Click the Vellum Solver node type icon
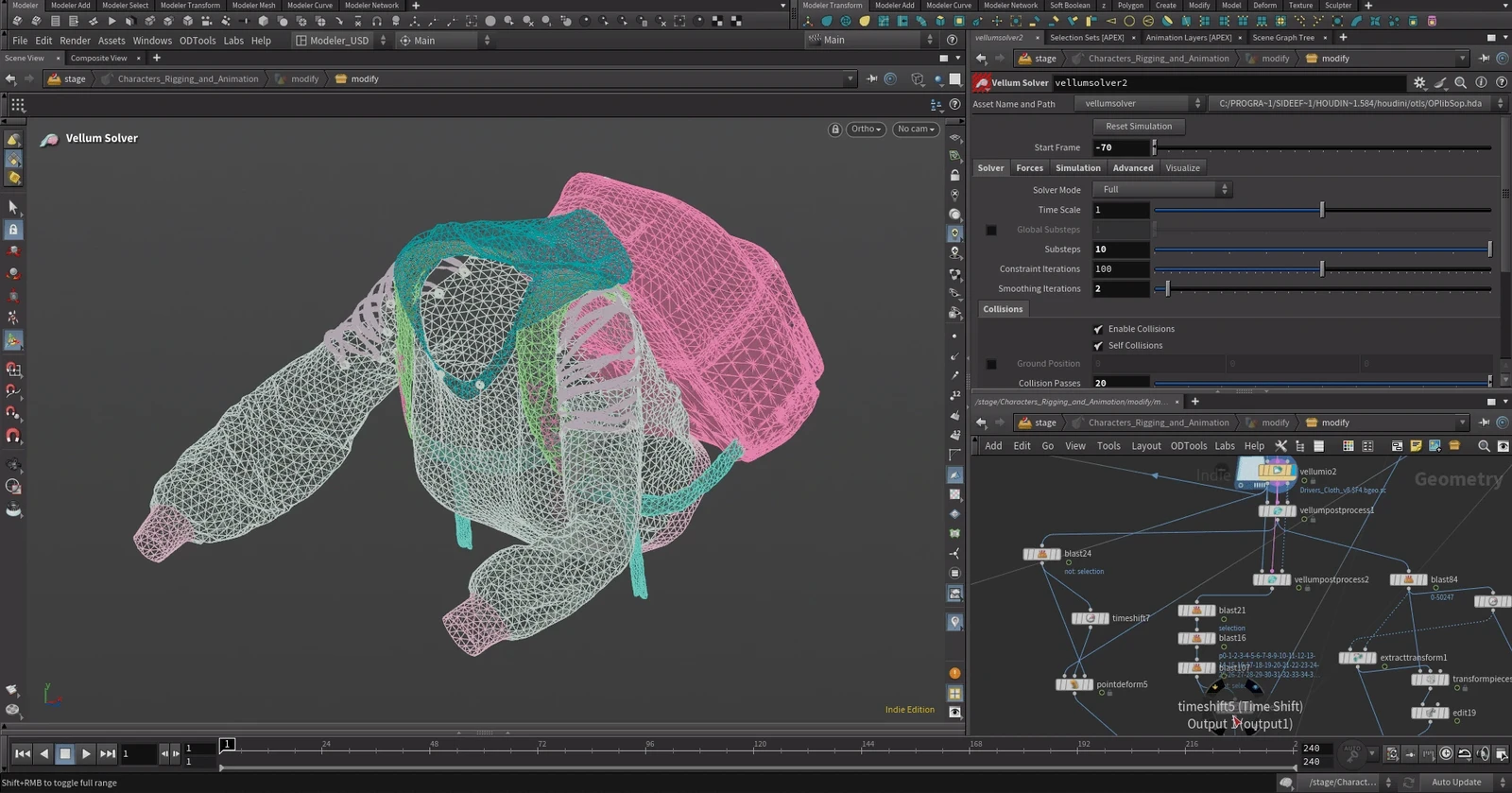This screenshot has width=1512, height=793. [982, 83]
